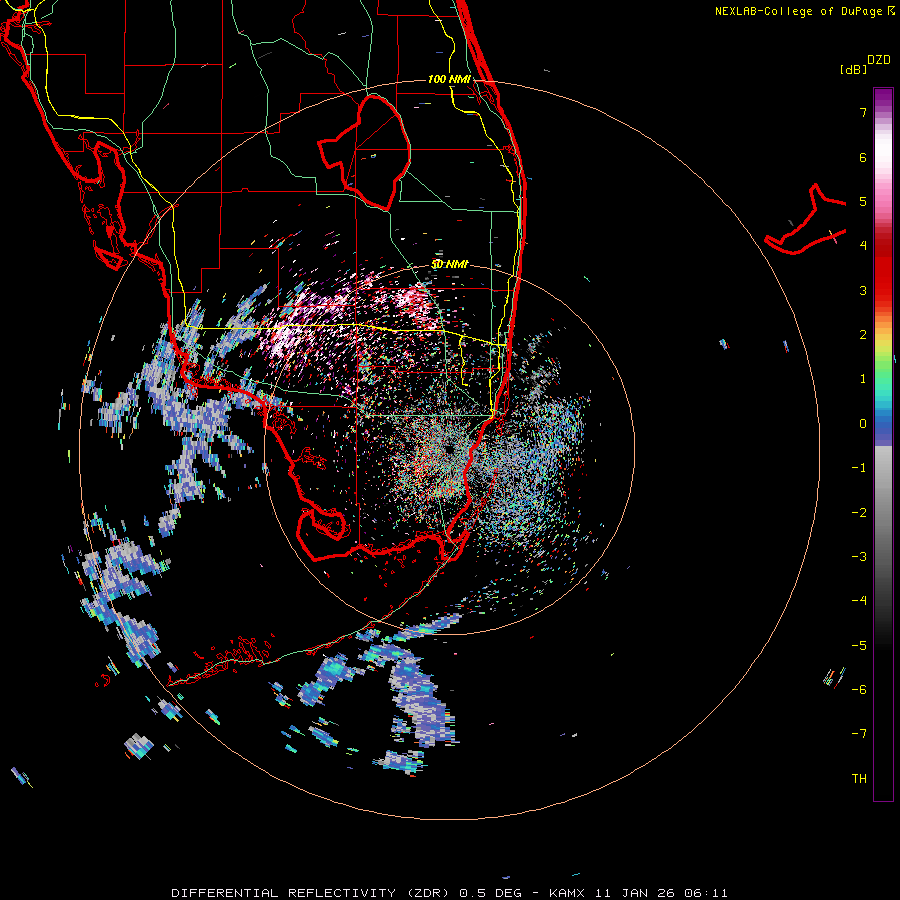Click the 3 tick label on color scale
The image size is (900, 900).
click(x=863, y=290)
